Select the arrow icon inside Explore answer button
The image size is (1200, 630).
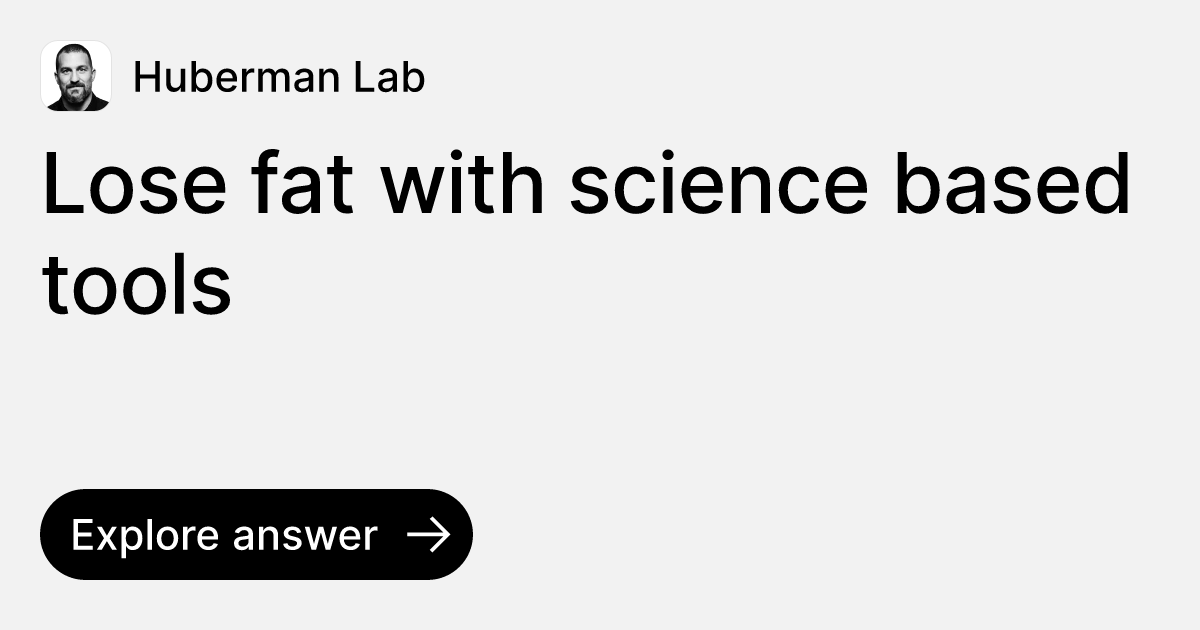[430, 535]
